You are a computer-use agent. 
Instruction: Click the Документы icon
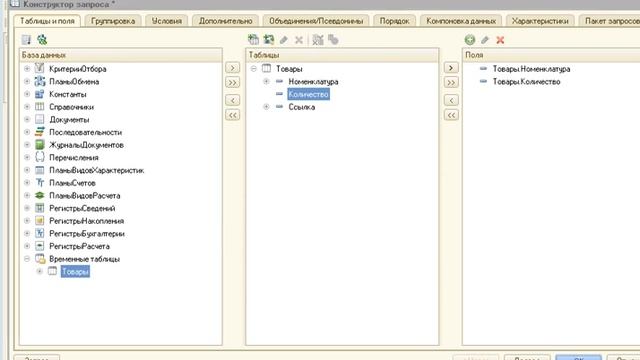point(40,119)
